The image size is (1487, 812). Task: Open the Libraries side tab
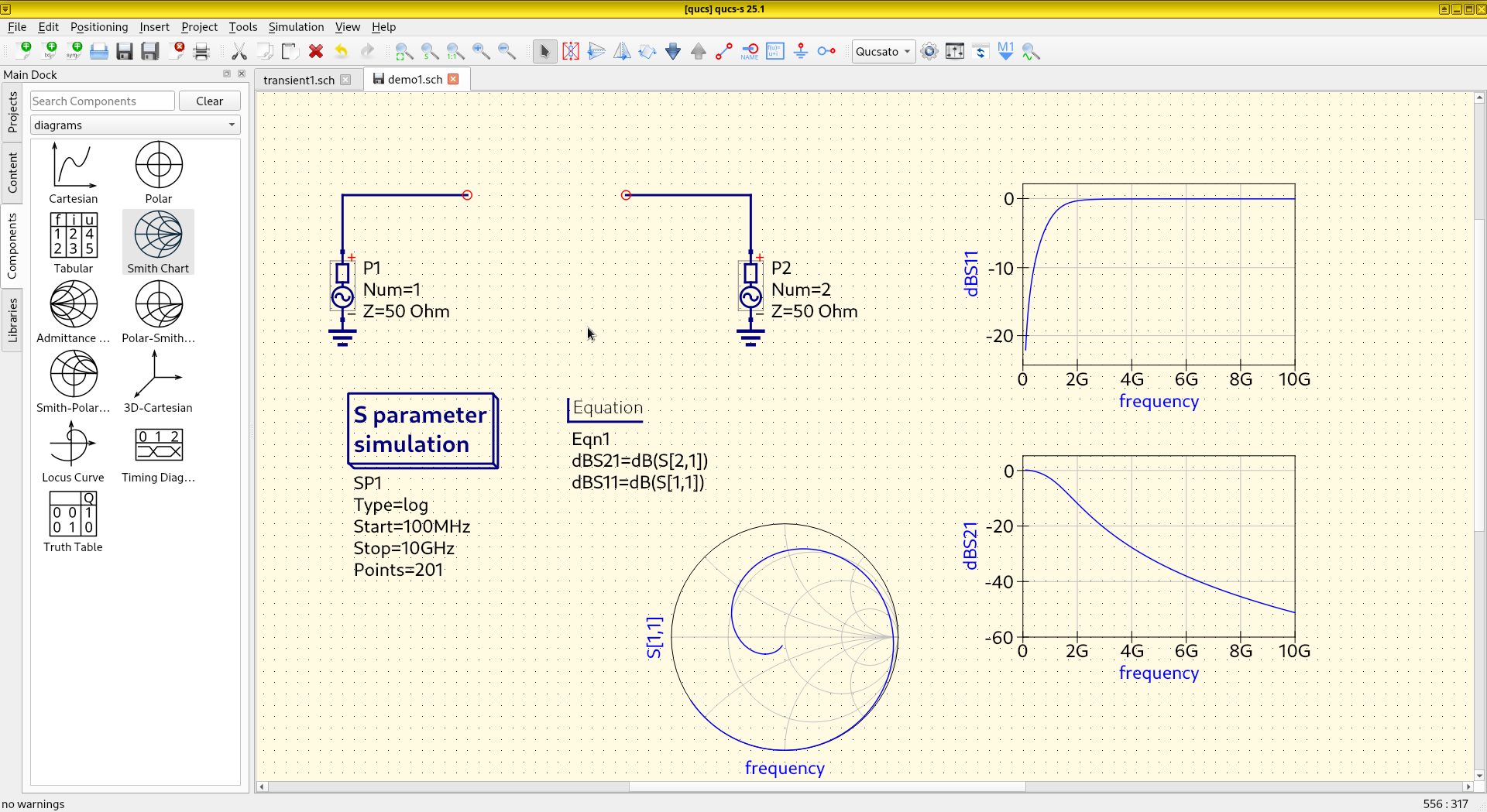tap(12, 320)
